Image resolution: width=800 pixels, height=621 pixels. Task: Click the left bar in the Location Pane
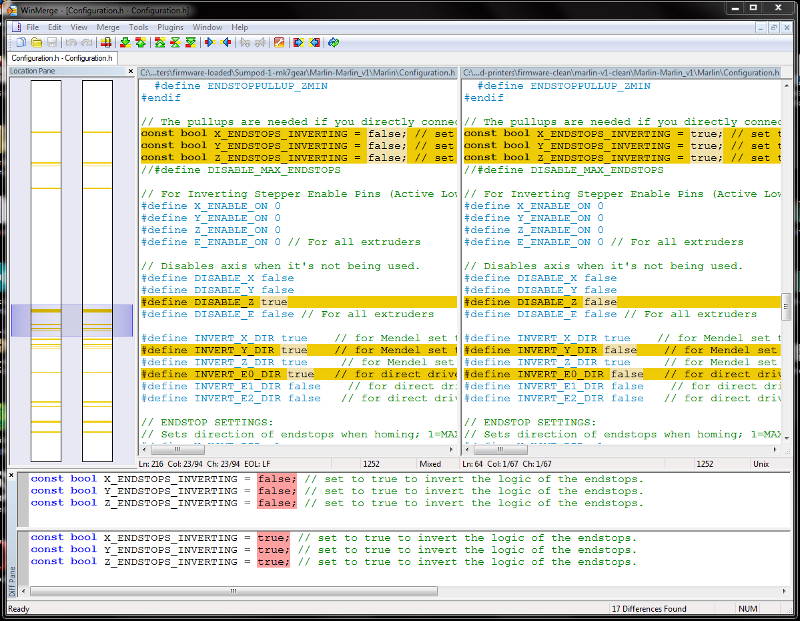pos(46,270)
